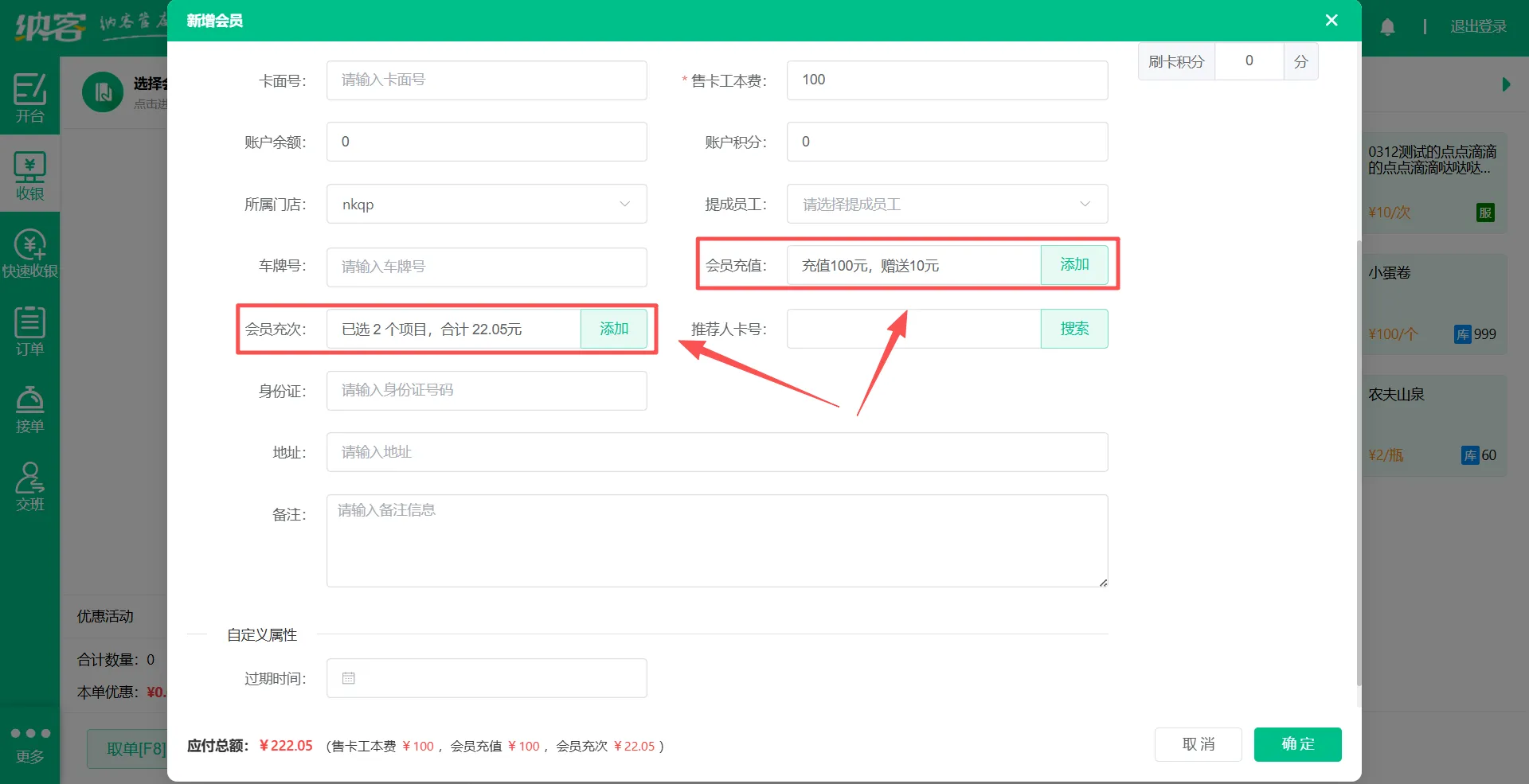Click 添加 button for 会员充值
This screenshot has width=1529, height=784.
(1073, 265)
